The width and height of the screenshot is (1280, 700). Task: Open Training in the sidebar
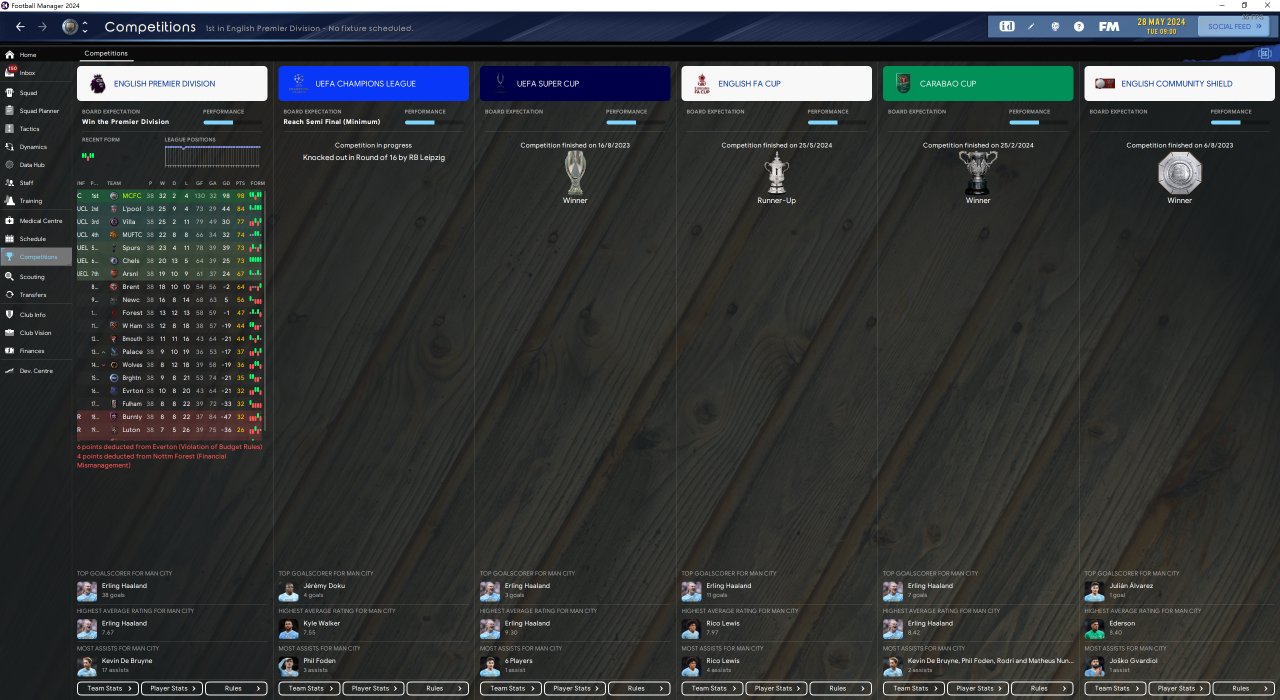36,201
